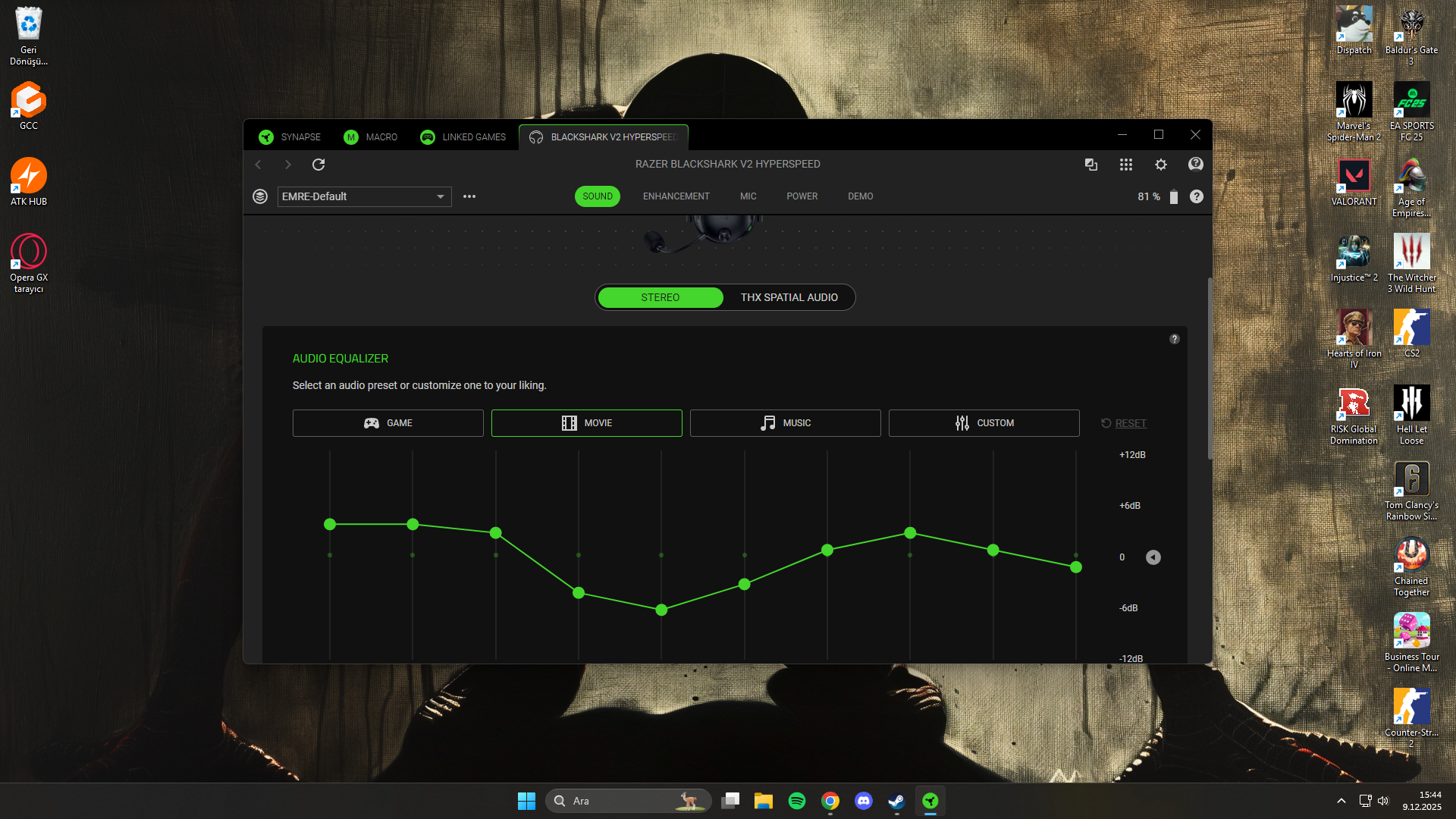Screen dimensions: 1456x819
Task: Switch to THX Spatial Audio
Action: tap(789, 297)
